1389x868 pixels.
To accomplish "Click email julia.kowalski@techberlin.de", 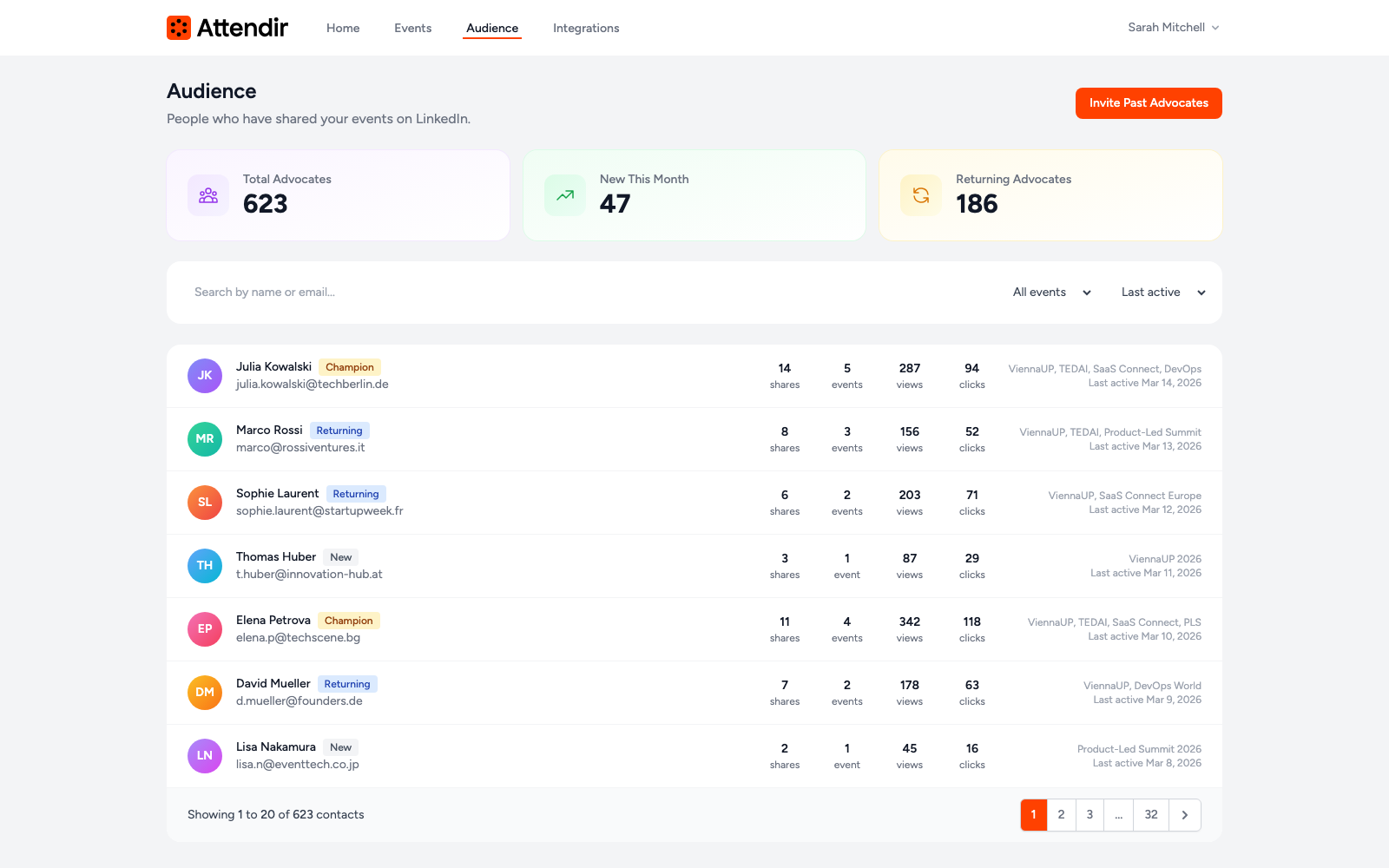I will (313, 385).
